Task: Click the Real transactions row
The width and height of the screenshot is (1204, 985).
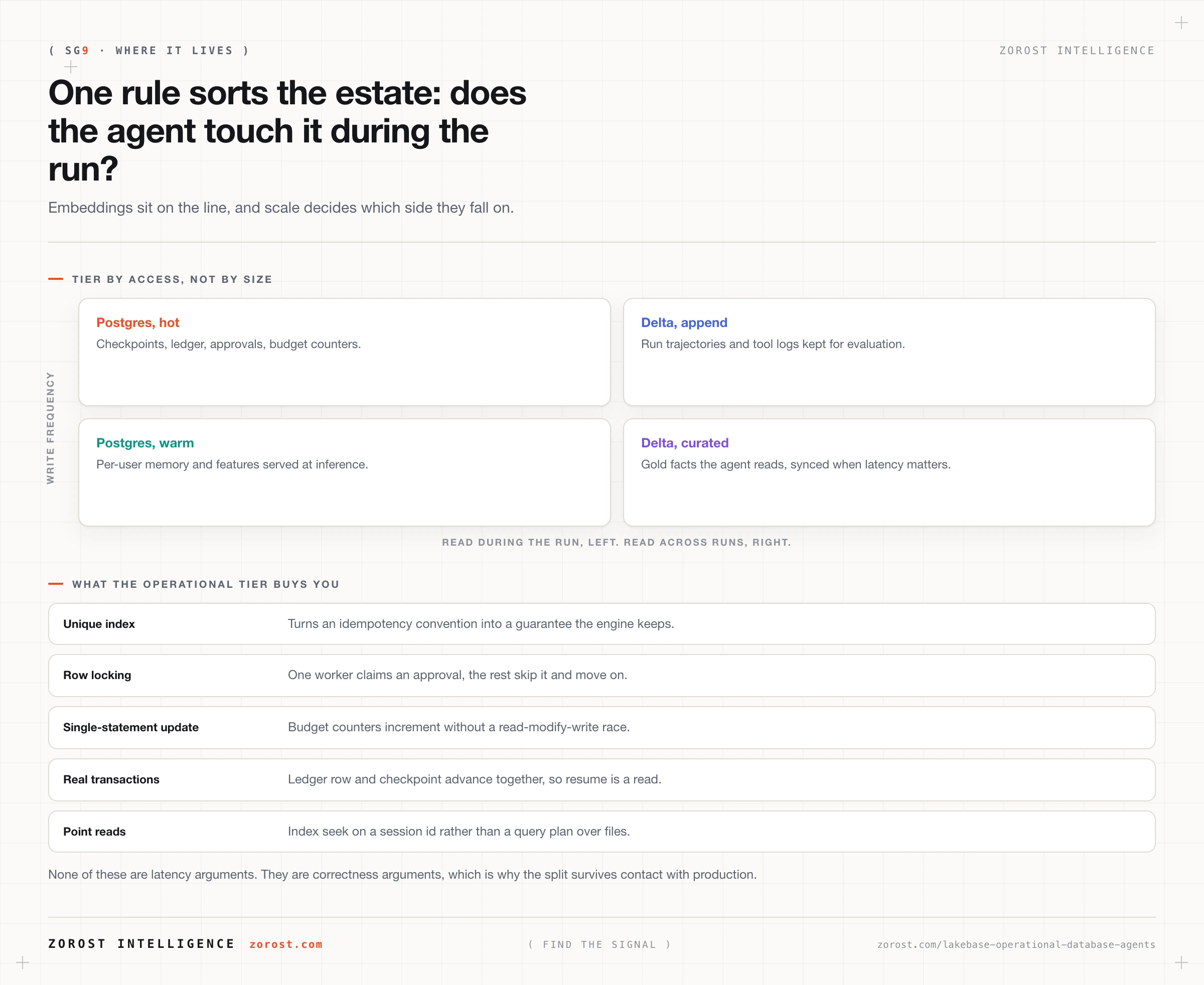Action: pos(601,779)
